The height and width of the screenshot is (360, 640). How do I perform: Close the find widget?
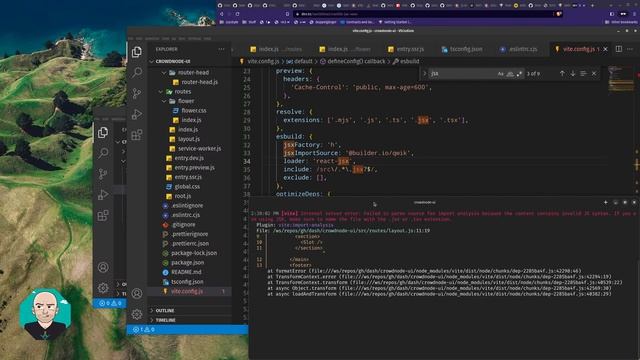coord(594,73)
